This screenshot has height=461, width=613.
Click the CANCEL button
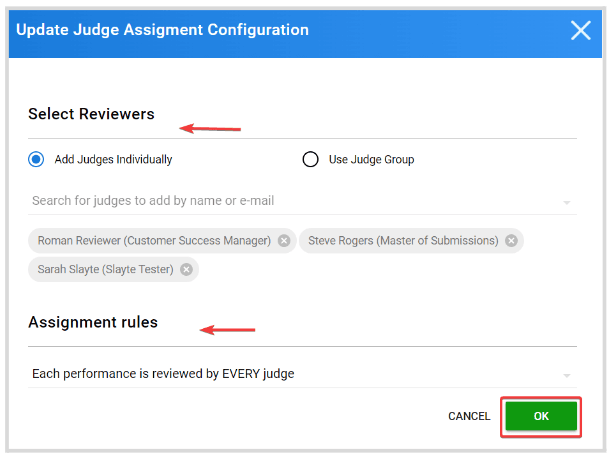click(469, 416)
